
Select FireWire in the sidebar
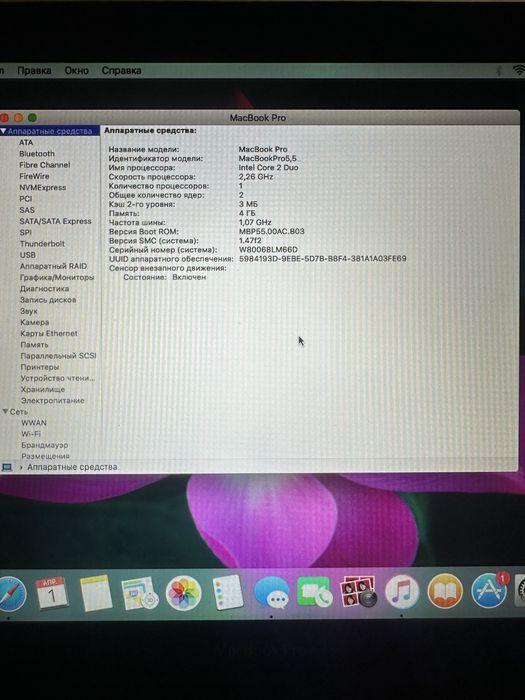pos(34,176)
